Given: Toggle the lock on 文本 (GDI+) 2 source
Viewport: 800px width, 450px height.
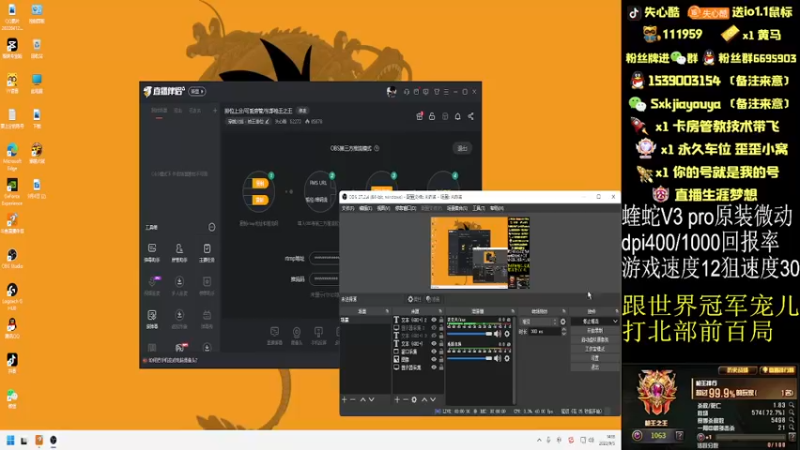Looking at the screenshot, I should (441, 320).
